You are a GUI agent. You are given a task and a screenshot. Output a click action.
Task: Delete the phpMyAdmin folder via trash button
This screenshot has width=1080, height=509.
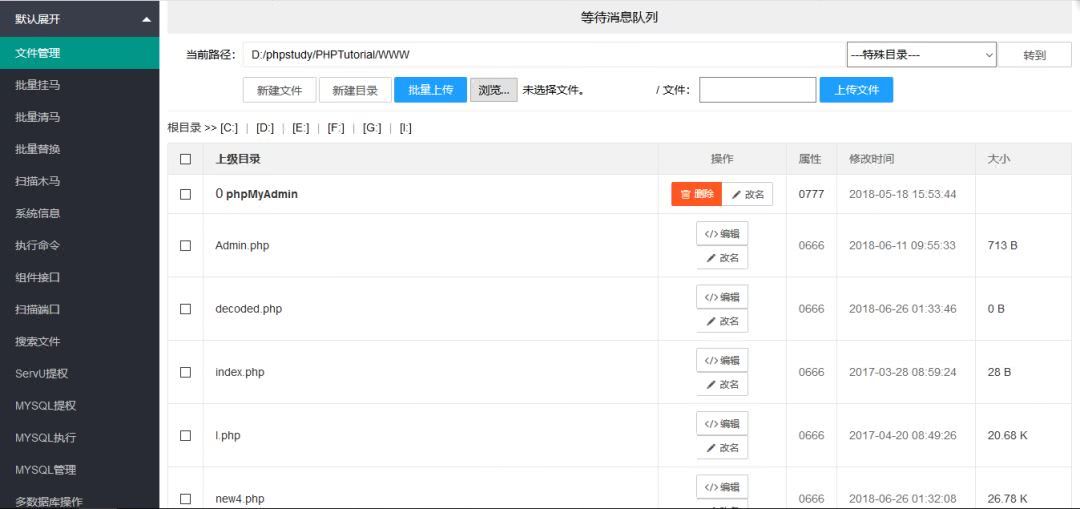click(696, 194)
